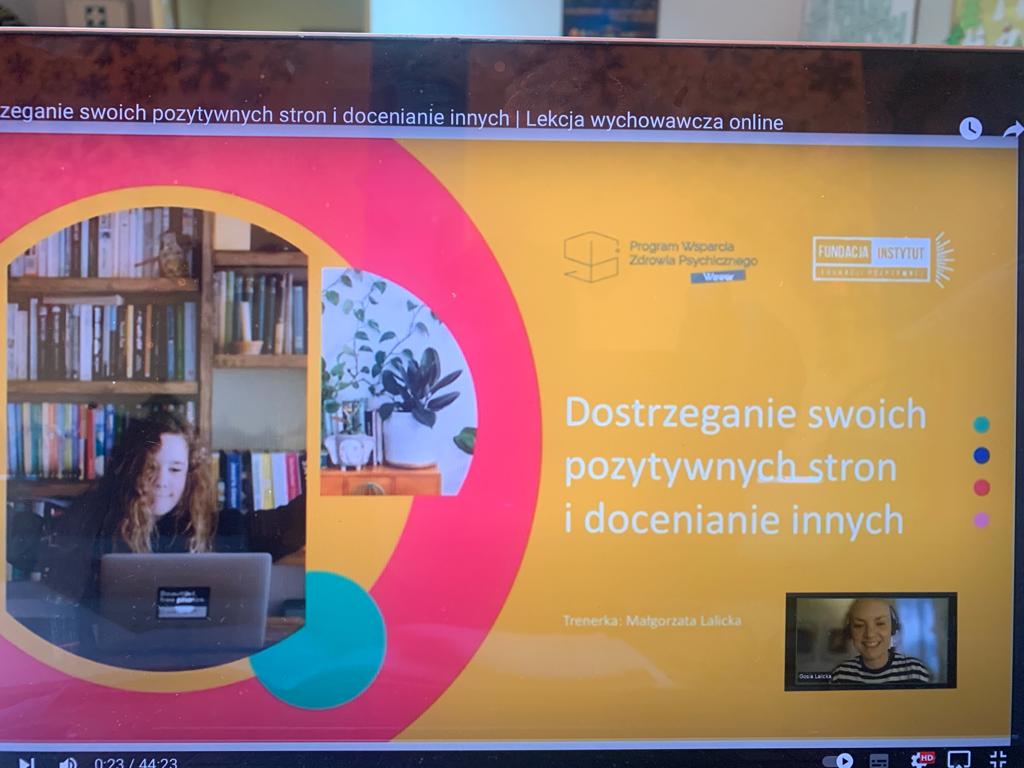Click the video progress bar
This screenshot has height=768, width=1024.
click(500, 744)
